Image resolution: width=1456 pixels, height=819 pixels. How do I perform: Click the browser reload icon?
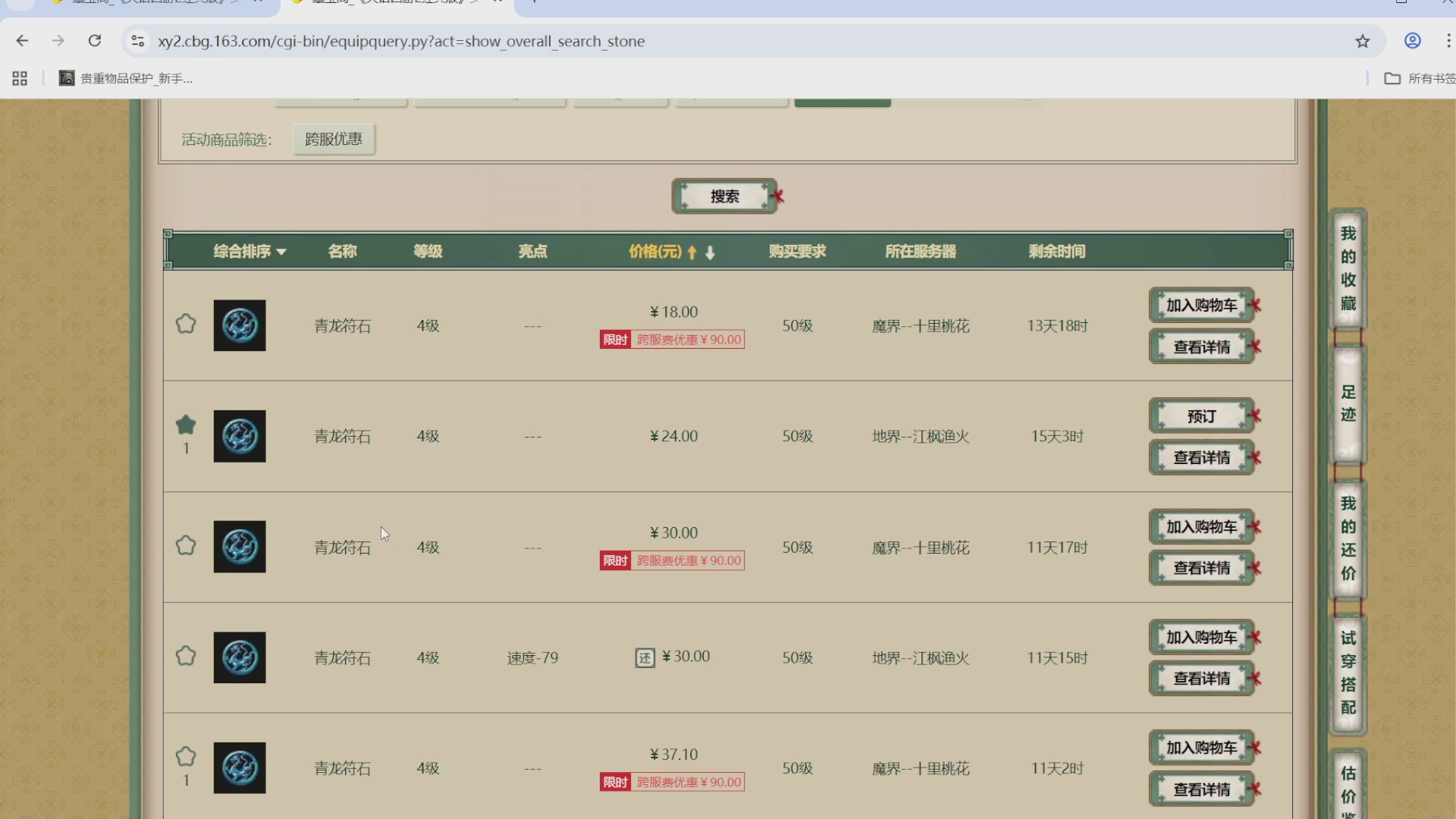pyautogui.click(x=95, y=41)
